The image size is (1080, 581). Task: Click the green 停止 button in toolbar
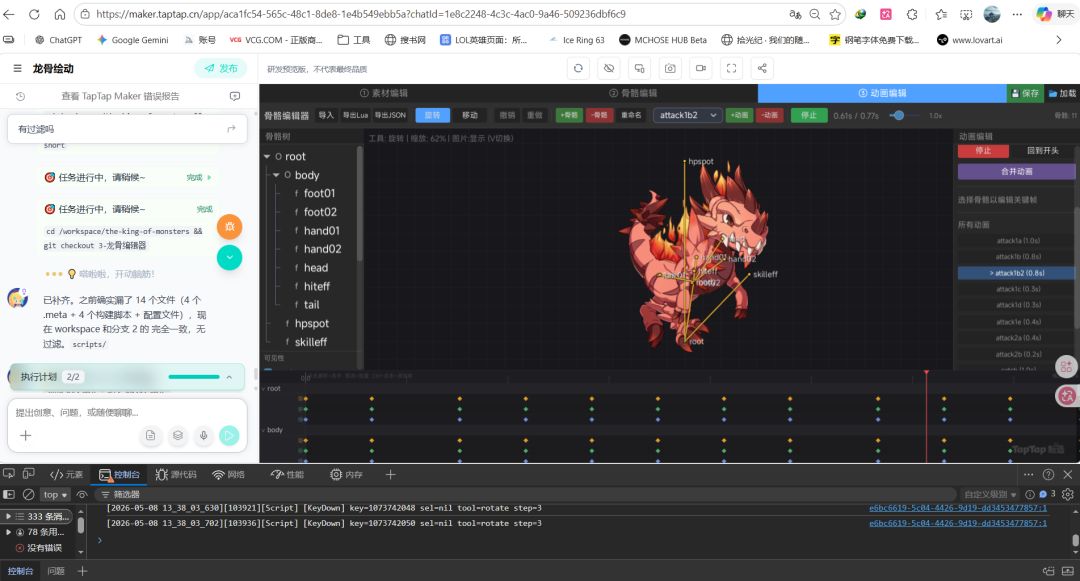click(x=809, y=115)
